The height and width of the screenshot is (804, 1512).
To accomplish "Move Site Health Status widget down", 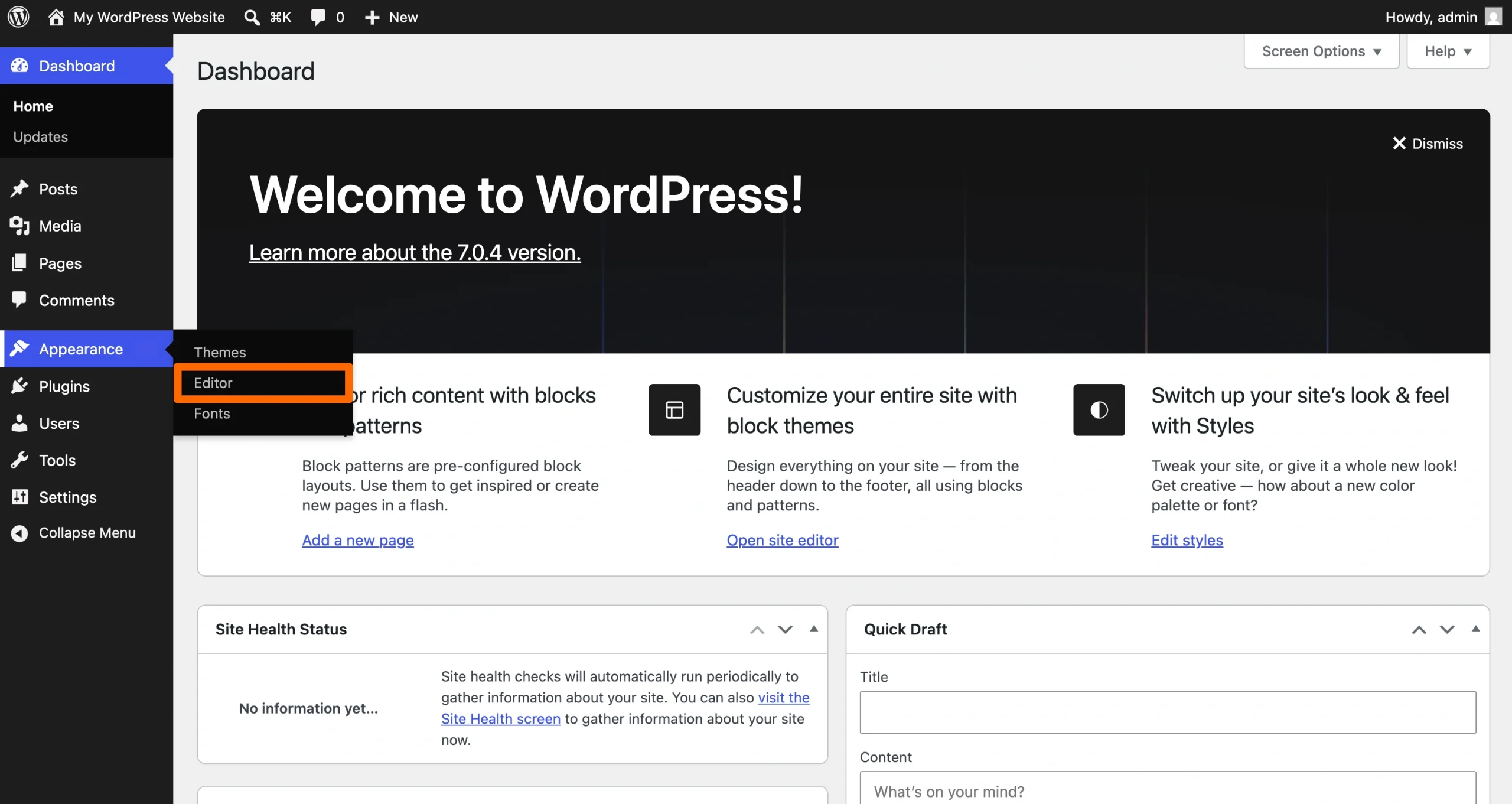I will 786,629.
